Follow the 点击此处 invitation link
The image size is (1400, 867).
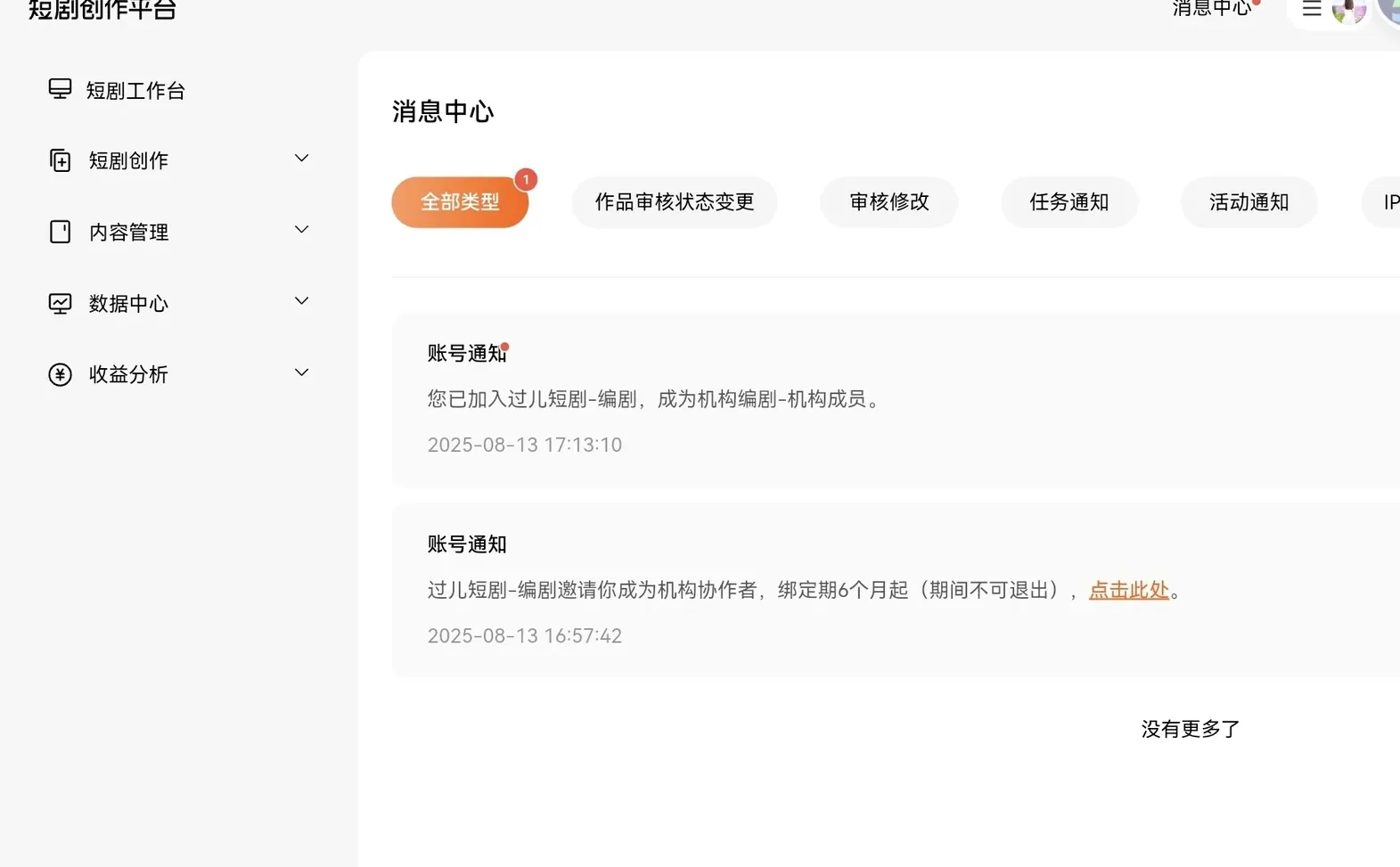click(1129, 590)
